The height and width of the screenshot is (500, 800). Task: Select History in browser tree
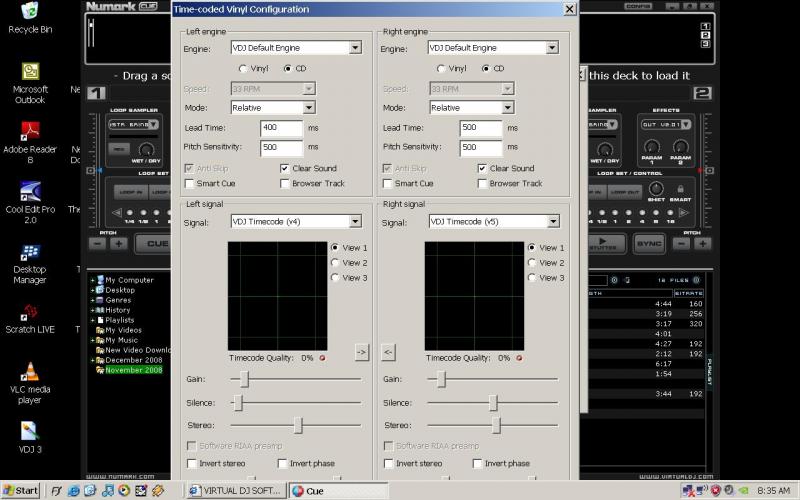click(x=117, y=310)
